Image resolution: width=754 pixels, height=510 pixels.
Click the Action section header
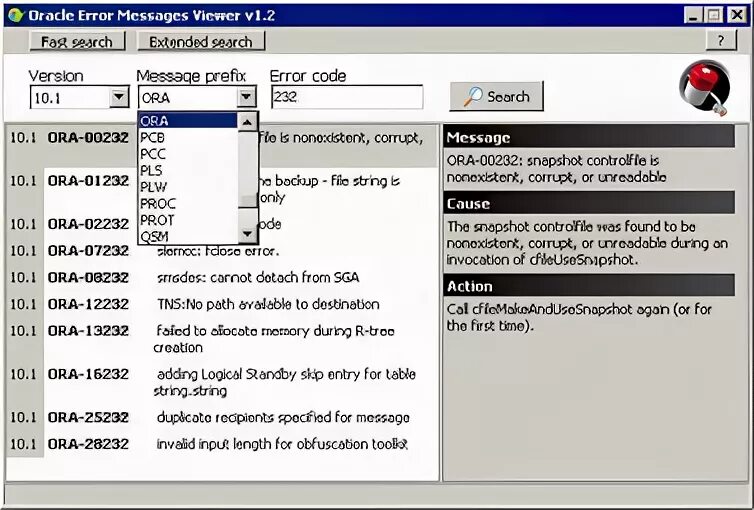[x=589, y=286]
